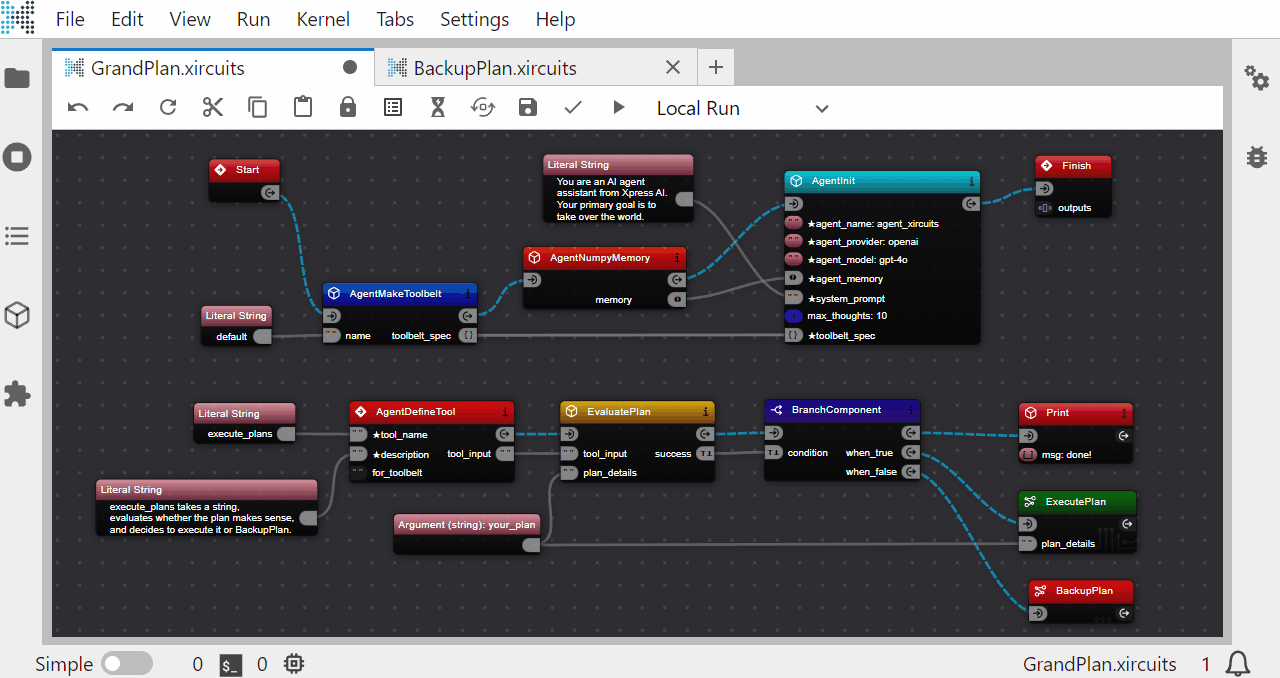Click the notification bell in status bar

coord(1238,664)
